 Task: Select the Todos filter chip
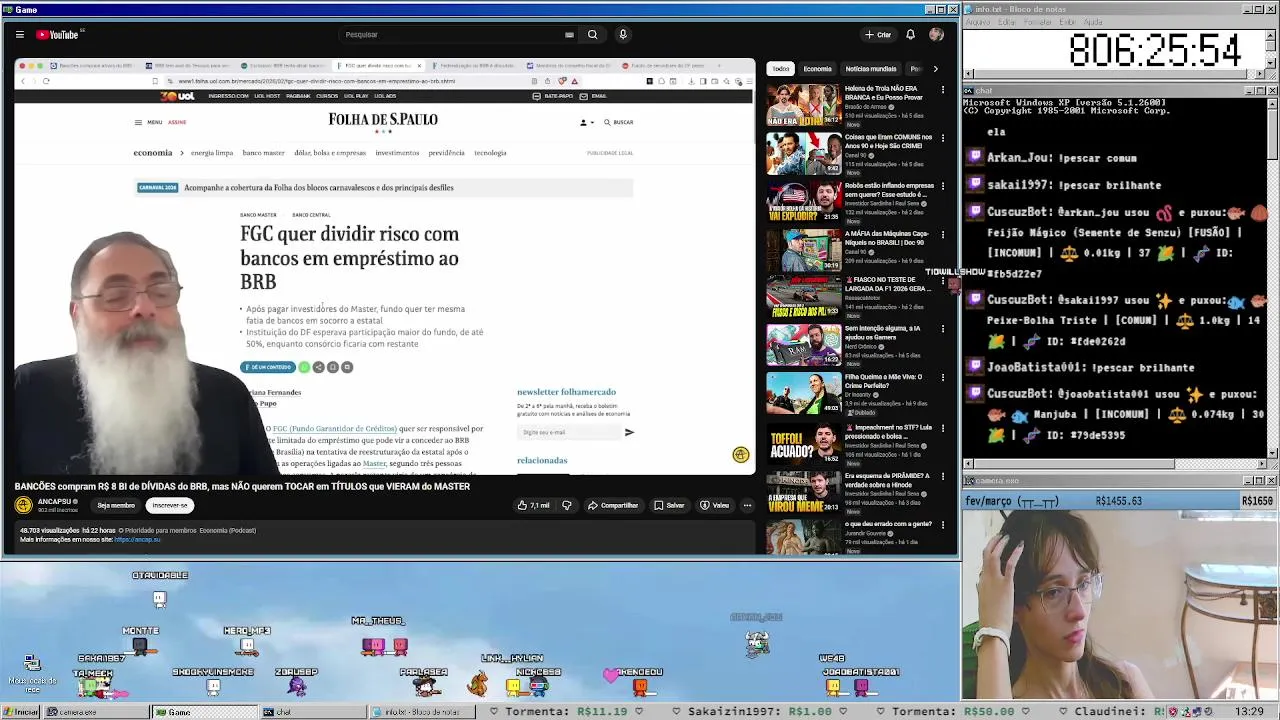(781, 69)
